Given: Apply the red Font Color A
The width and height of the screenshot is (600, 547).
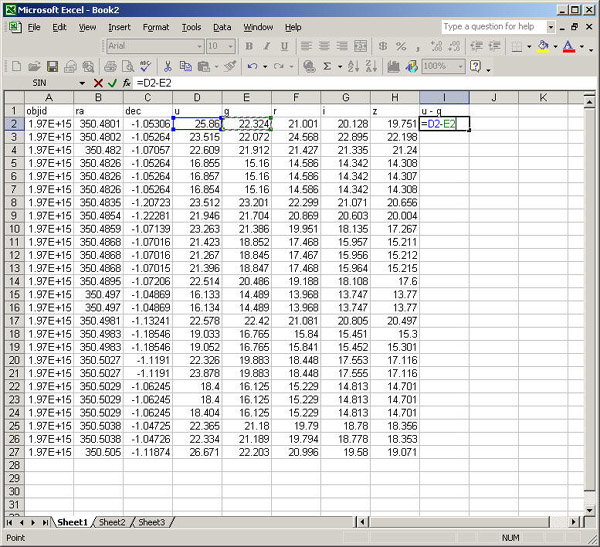Looking at the screenshot, I should click(x=569, y=46).
